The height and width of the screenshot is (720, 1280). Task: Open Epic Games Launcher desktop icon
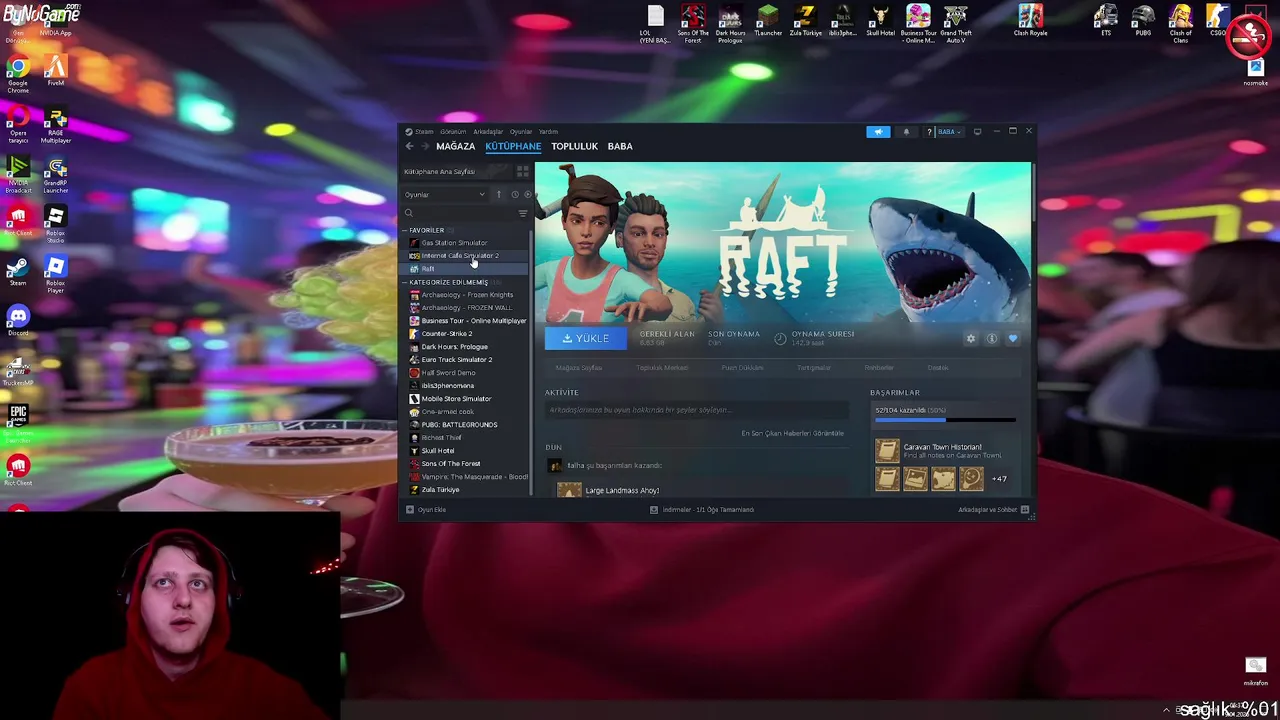click(x=18, y=422)
